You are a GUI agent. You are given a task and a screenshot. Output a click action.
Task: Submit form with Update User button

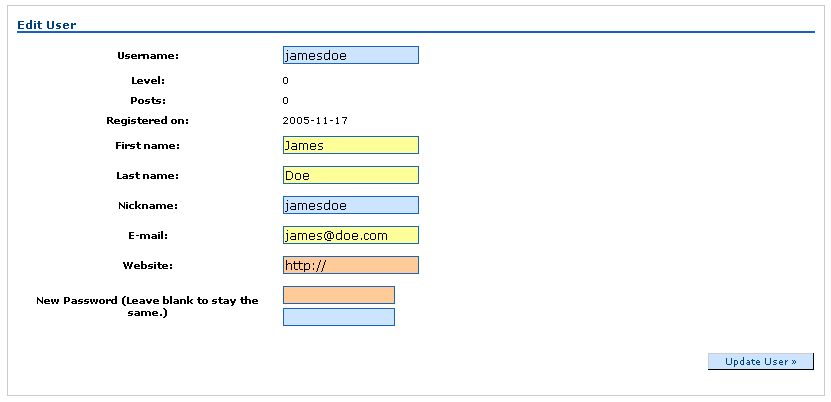(x=761, y=361)
